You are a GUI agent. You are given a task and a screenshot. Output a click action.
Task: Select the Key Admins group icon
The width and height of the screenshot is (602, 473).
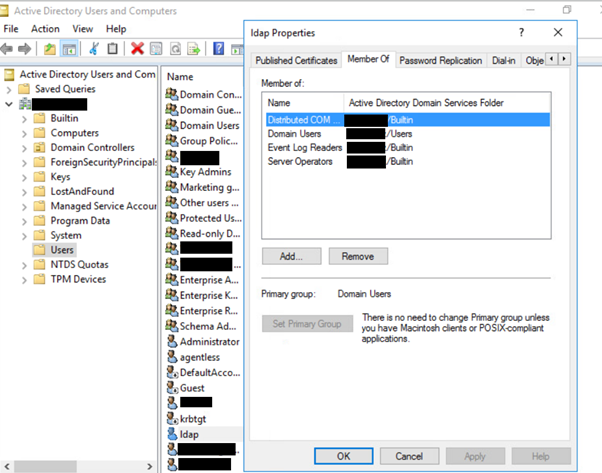pos(172,171)
